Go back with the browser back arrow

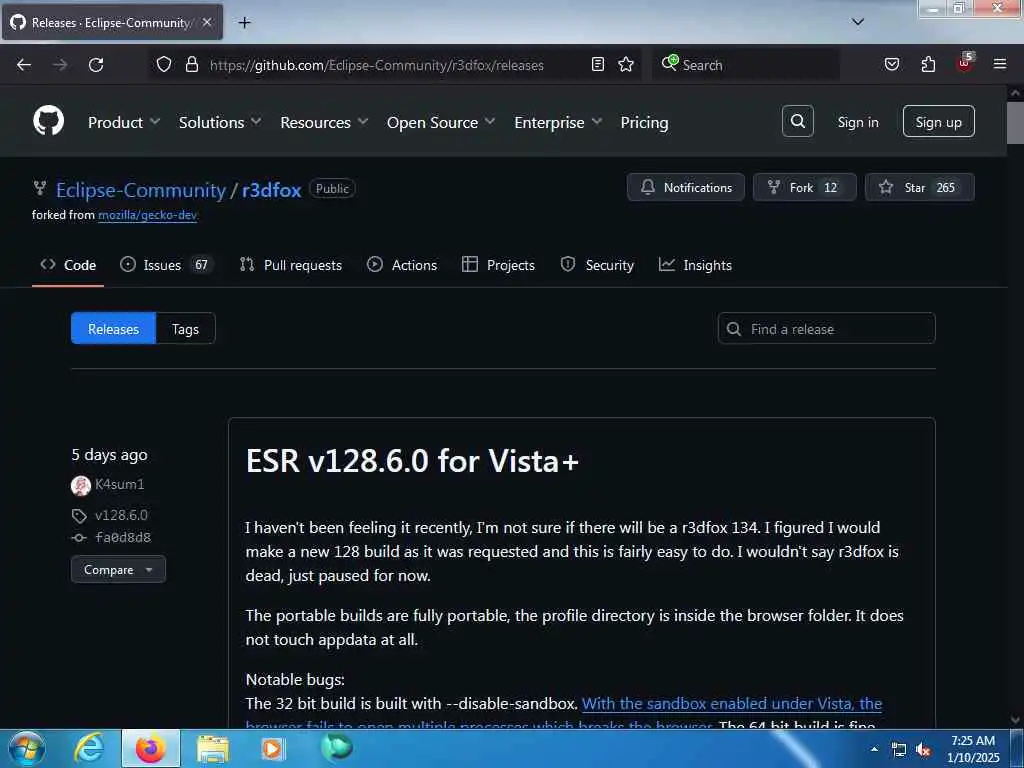(24, 65)
